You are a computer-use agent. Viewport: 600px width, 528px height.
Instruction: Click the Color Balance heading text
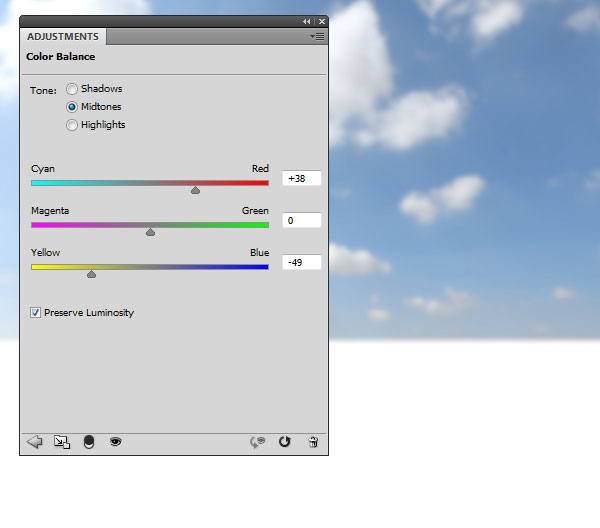click(60, 57)
